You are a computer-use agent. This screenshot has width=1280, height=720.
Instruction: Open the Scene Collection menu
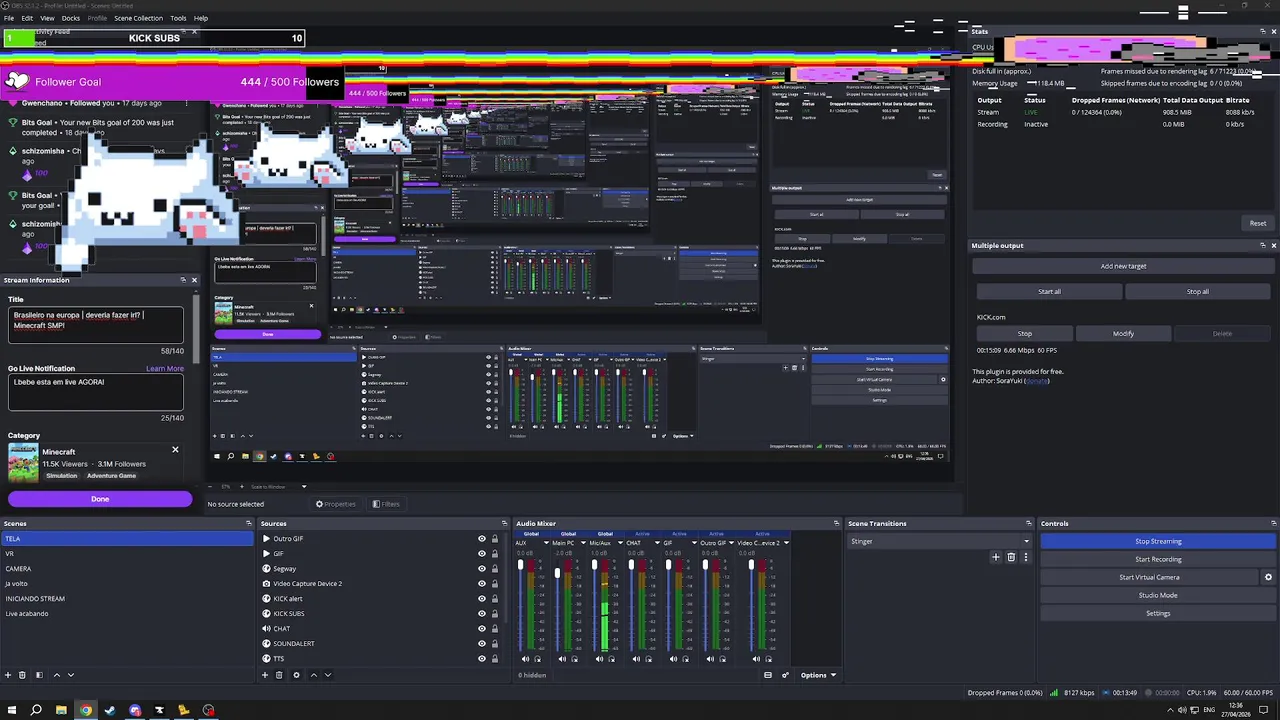coord(138,18)
